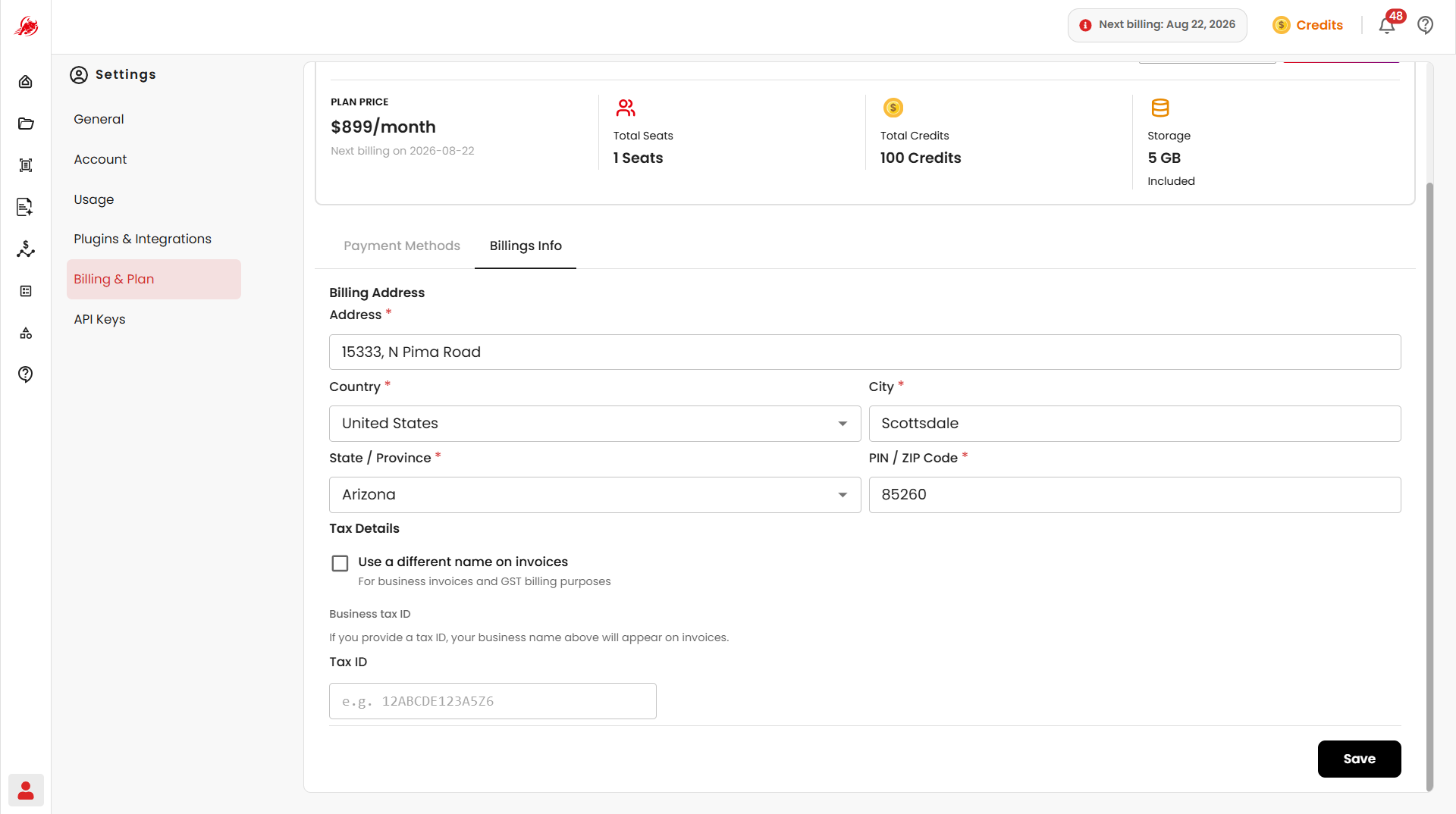Open the Country dropdown showing United States
Image resolution: width=1456 pixels, height=814 pixels.
[x=595, y=424]
